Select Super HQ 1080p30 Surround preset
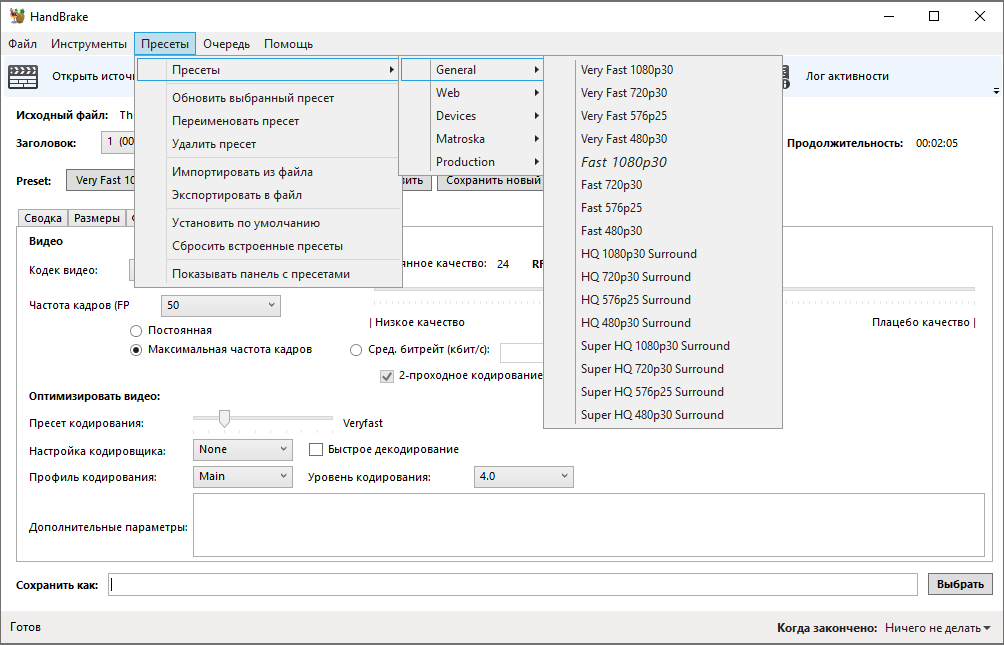This screenshot has height=645, width=1004. tap(663, 347)
